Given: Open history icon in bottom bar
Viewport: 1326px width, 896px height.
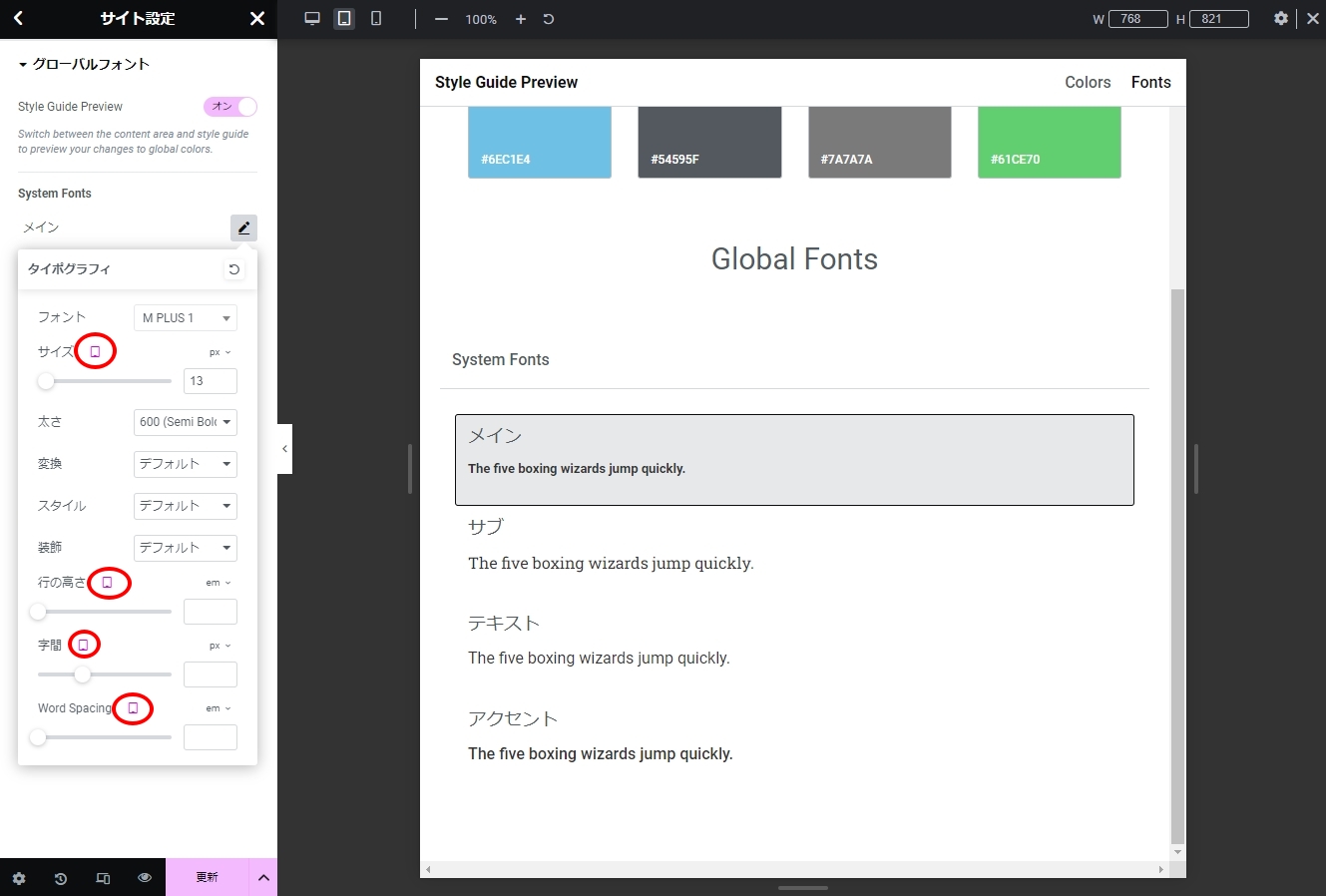Looking at the screenshot, I should click(61, 878).
